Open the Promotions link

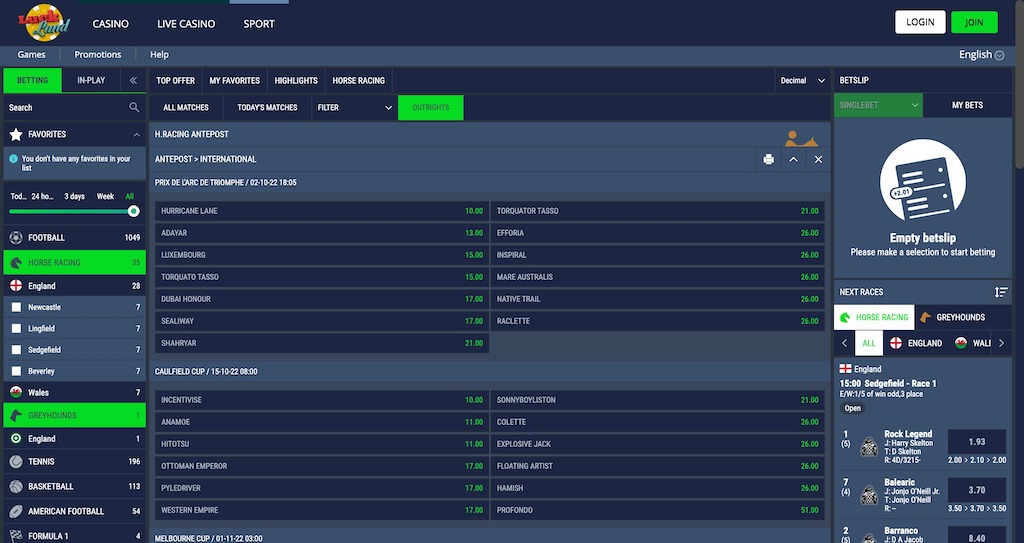point(97,55)
